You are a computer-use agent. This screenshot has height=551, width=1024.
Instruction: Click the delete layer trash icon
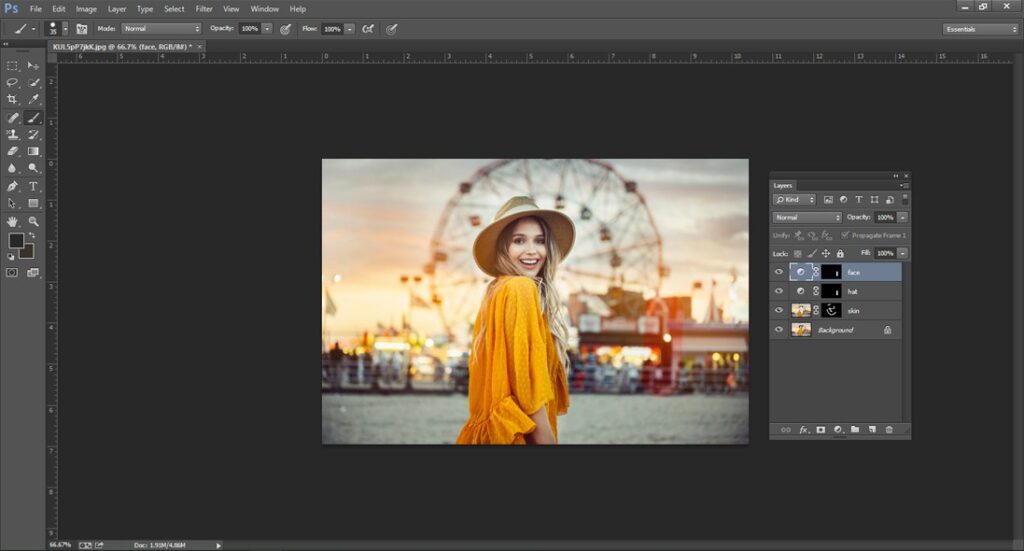click(889, 430)
